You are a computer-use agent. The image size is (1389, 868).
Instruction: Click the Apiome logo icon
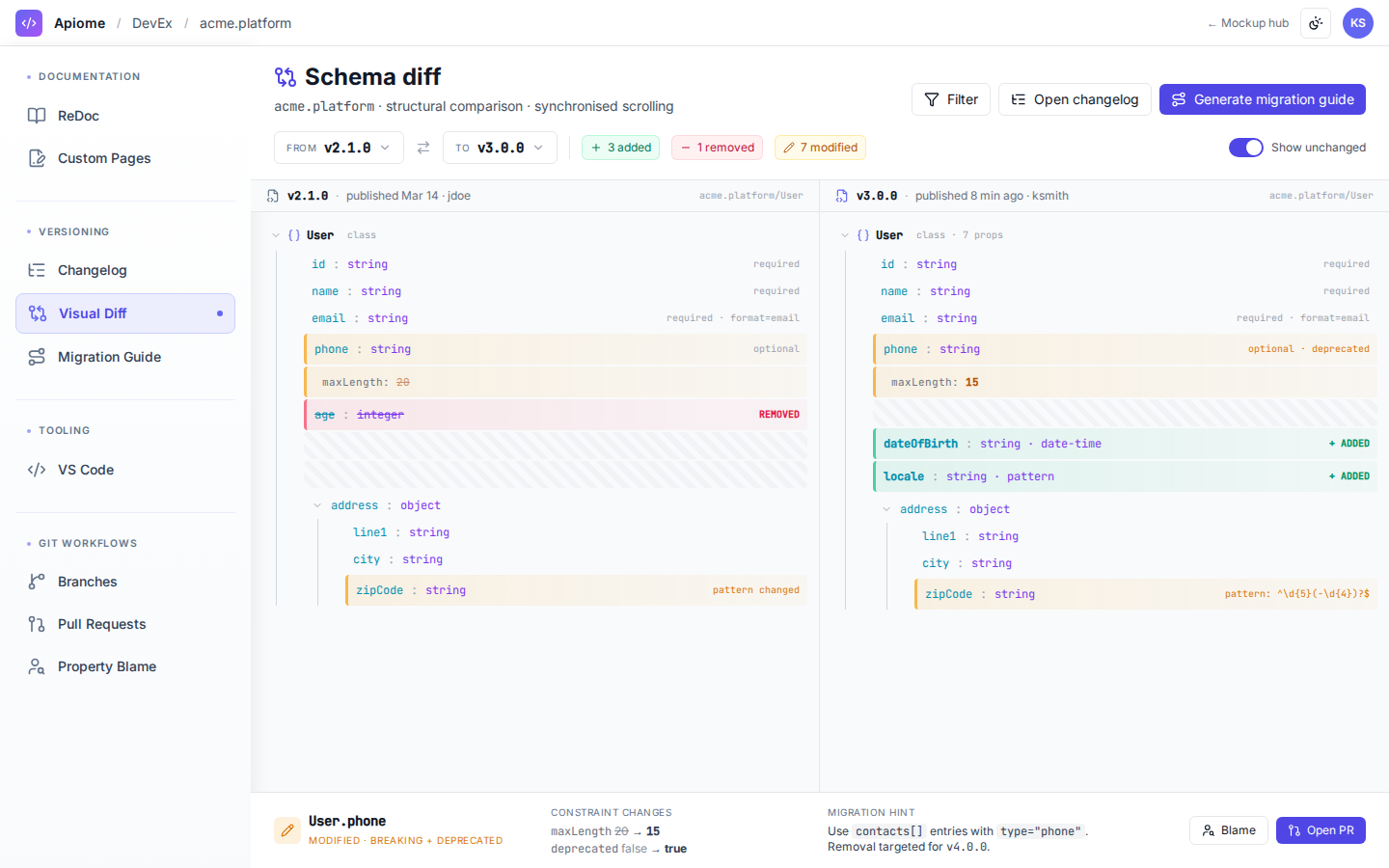pyautogui.click(x=29, y=23)
